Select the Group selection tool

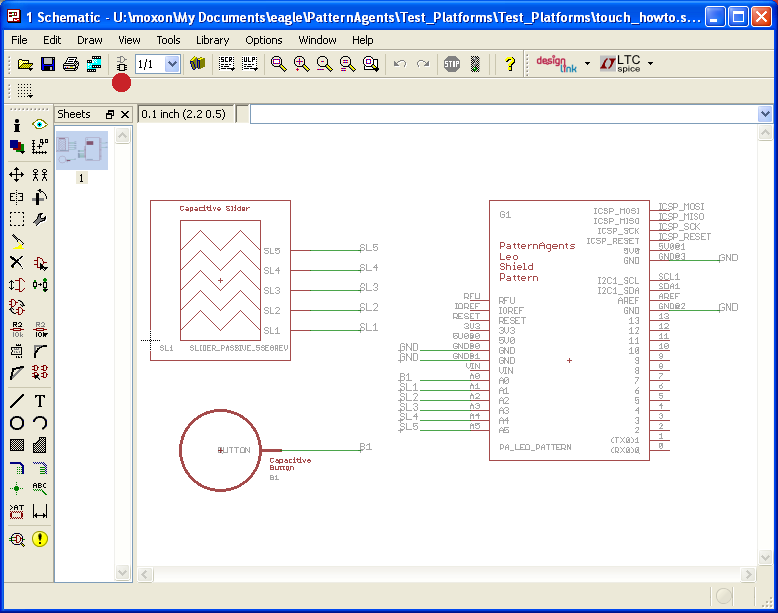click(17, 219)
